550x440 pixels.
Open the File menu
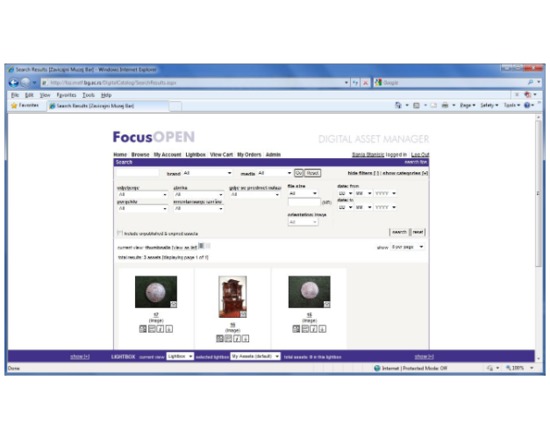pyautogui.click(x=15, y=95)
